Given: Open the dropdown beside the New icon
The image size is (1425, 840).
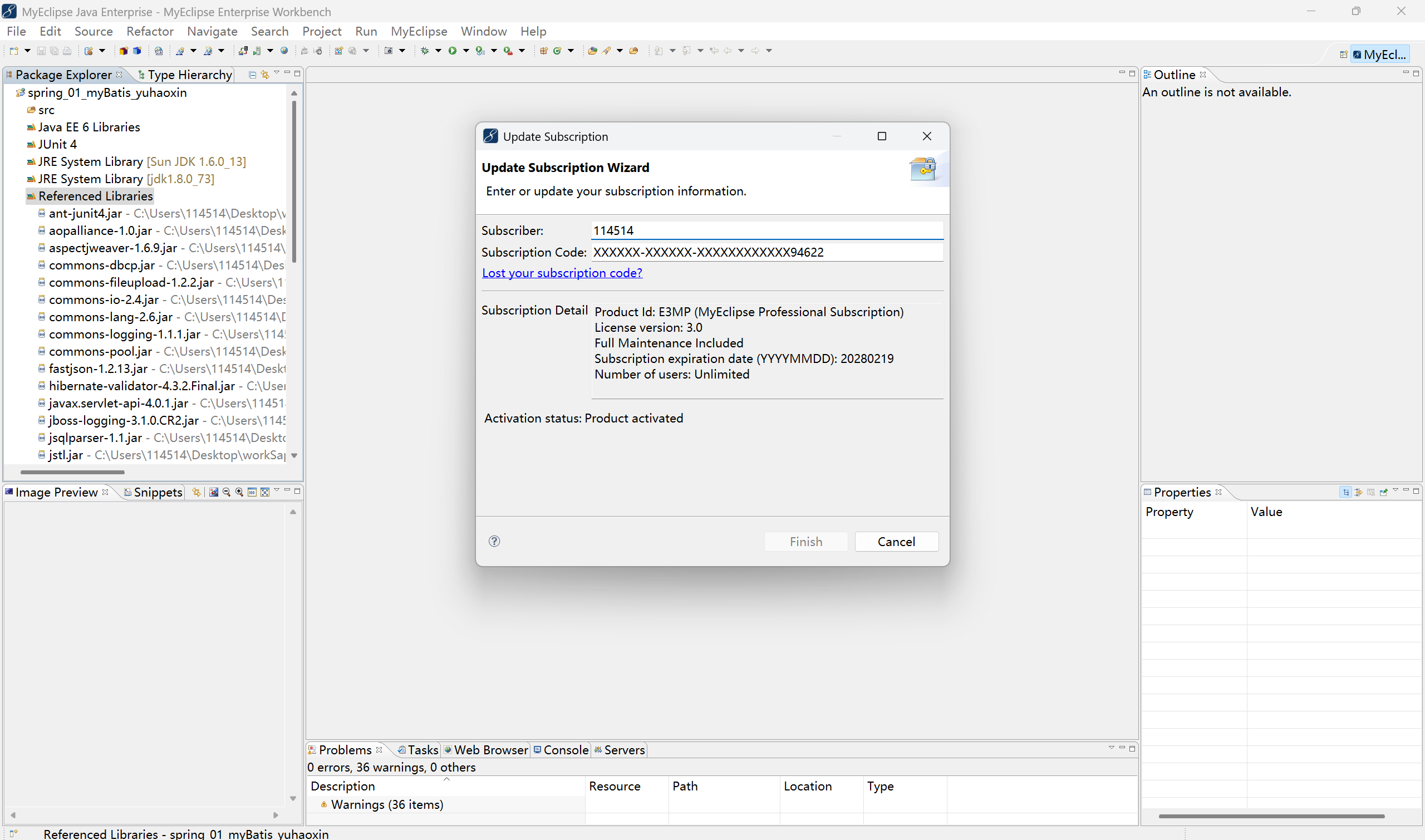Looking at the screenshot, I should [x=27, y=51].
